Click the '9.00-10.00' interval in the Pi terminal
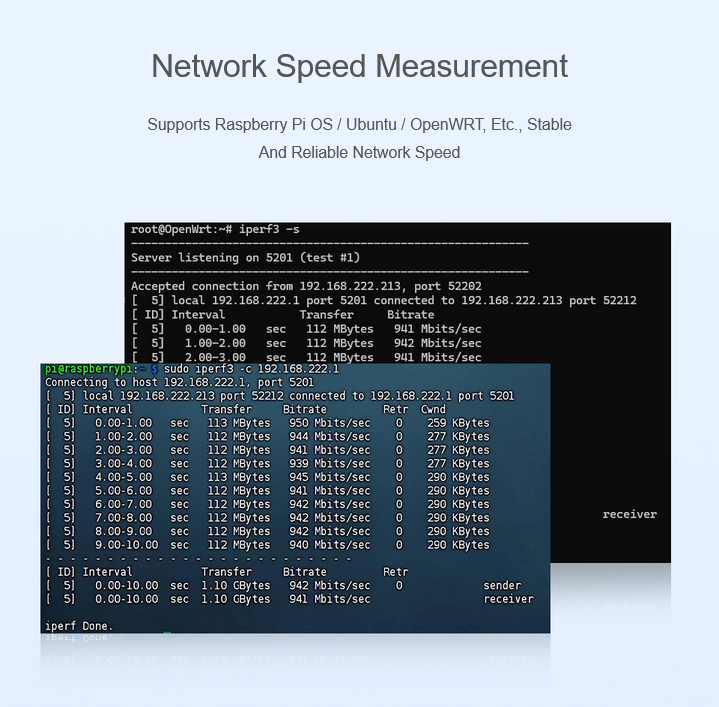Image resolution: width=719 pixels, height=707 pixels. [127, 545]
